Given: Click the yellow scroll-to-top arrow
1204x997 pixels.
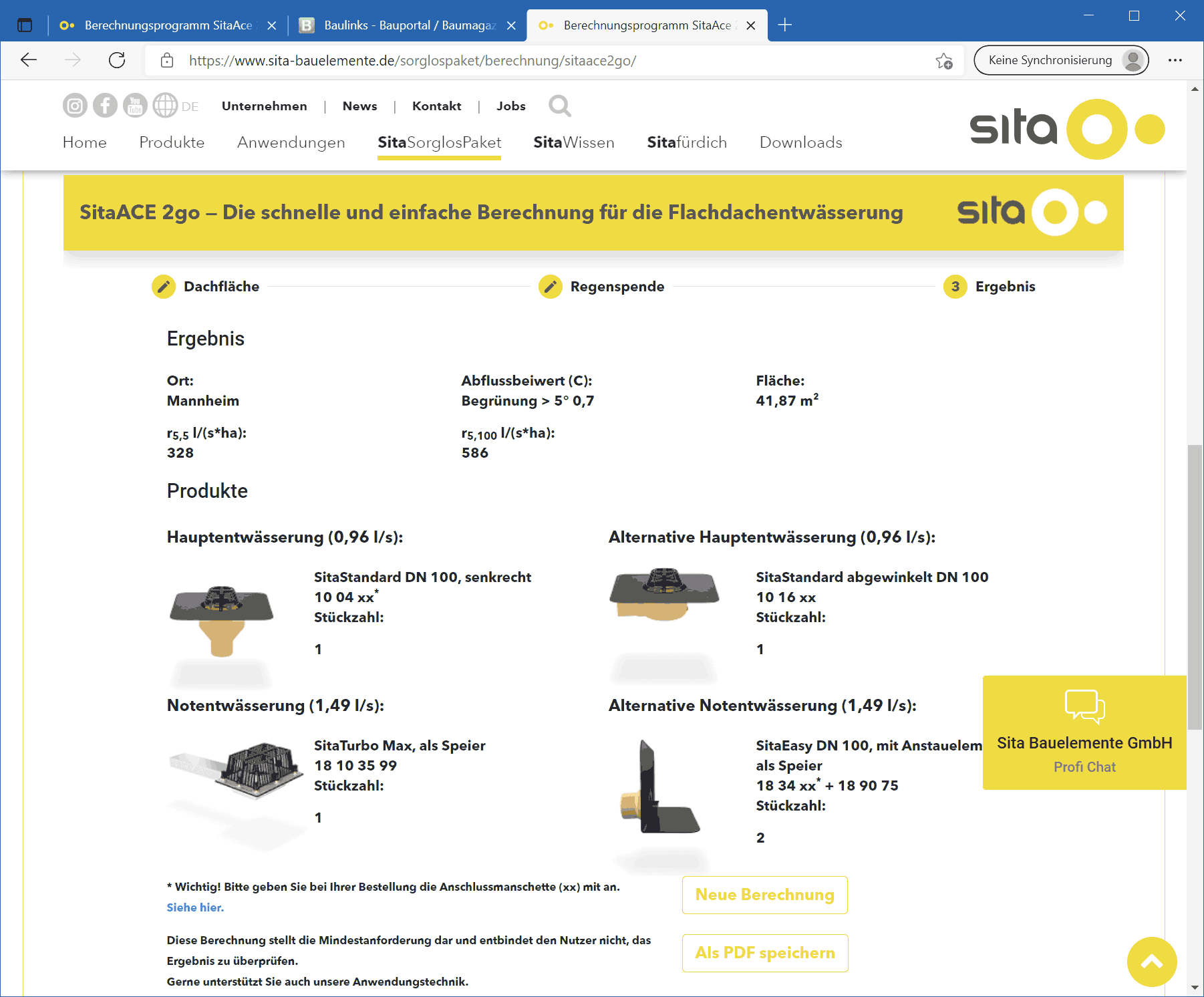Looking at the screenshot, I should pos(1152,962).
